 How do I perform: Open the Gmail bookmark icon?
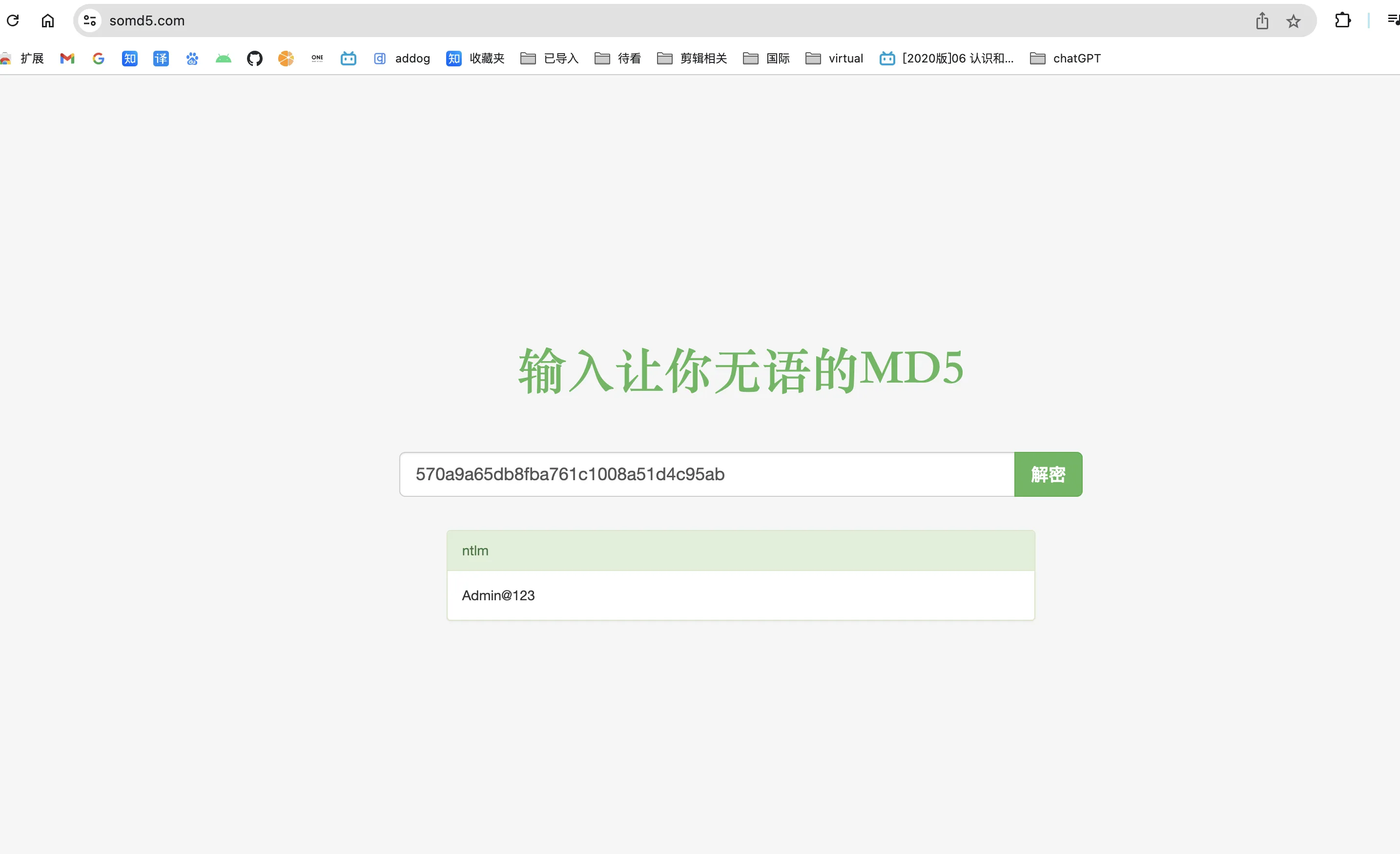tap(67, 58)
